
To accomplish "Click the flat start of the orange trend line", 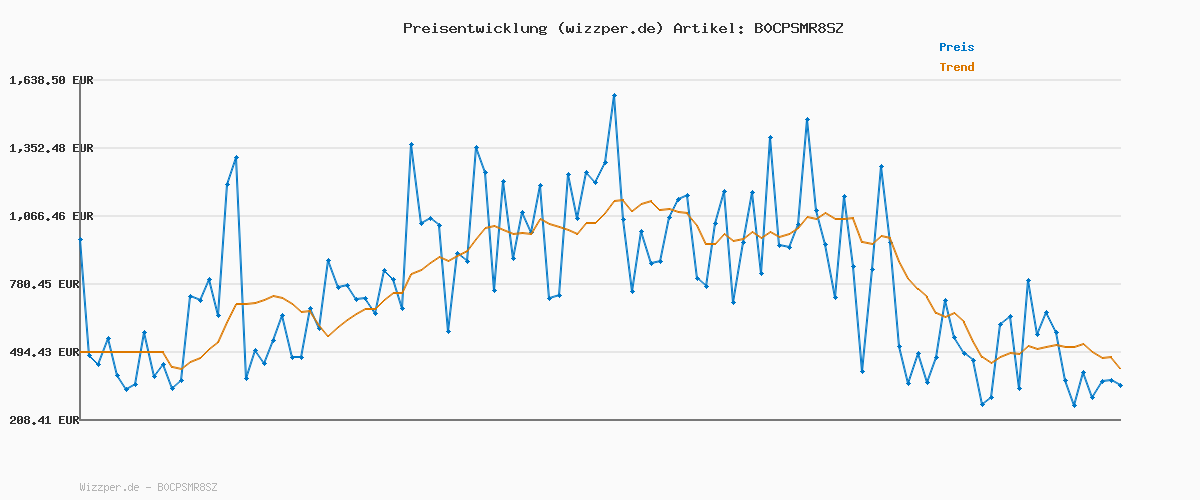I will (x=120, y=352).
